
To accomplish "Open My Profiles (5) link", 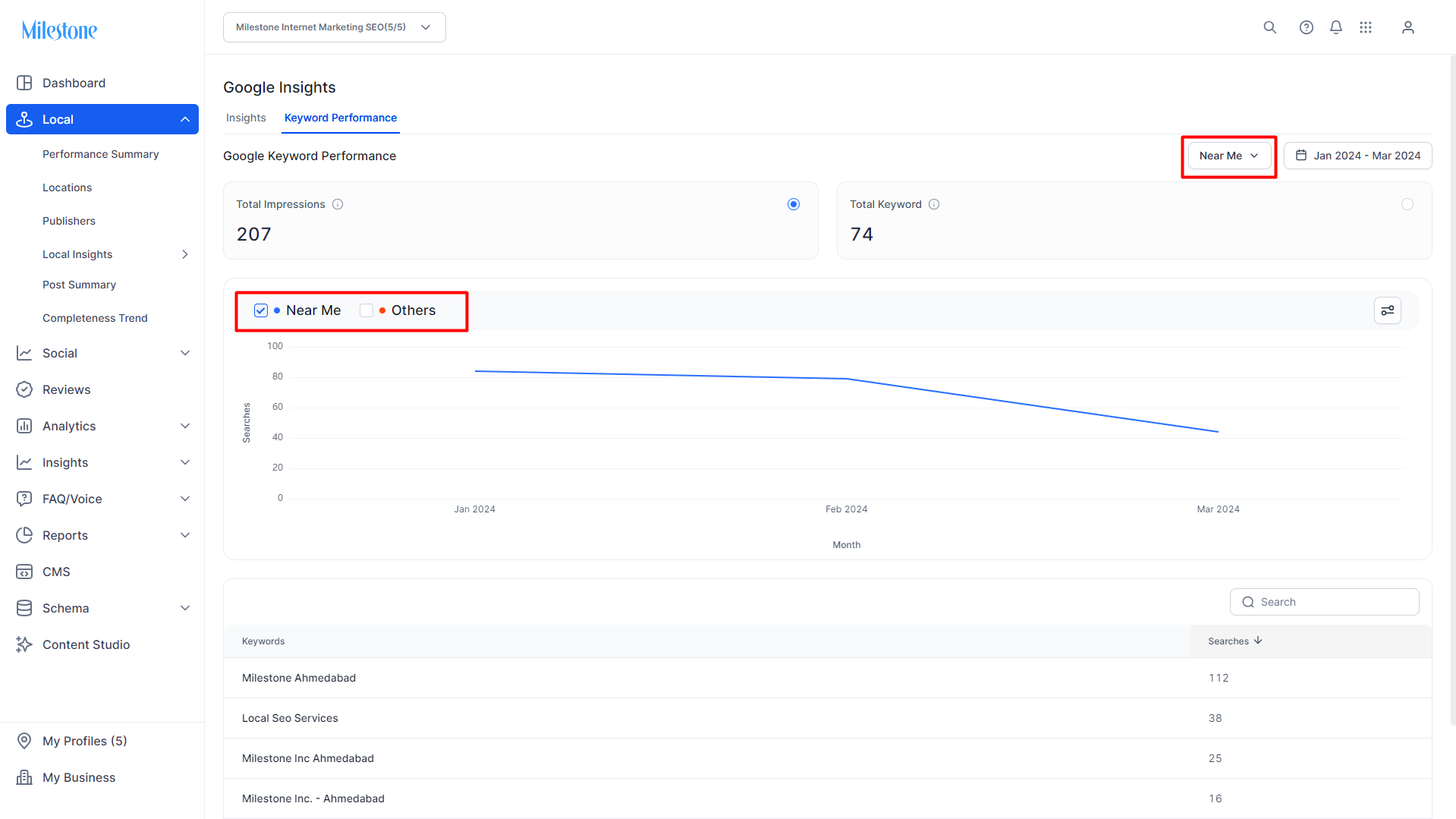I will 85,741.
